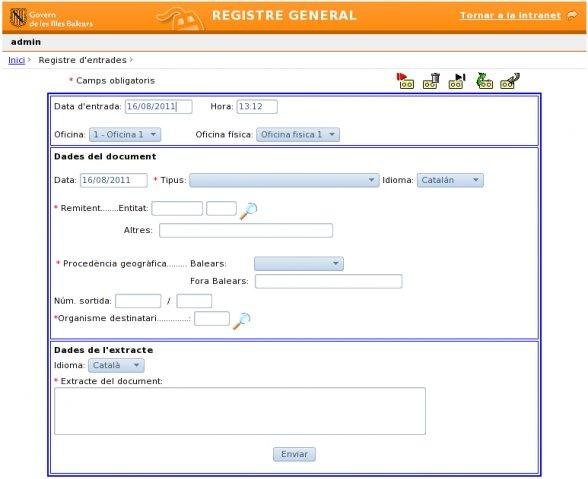
Task: Click the arrow icon next to Tornar a la intranet
Action: click(x=573, y=15)
